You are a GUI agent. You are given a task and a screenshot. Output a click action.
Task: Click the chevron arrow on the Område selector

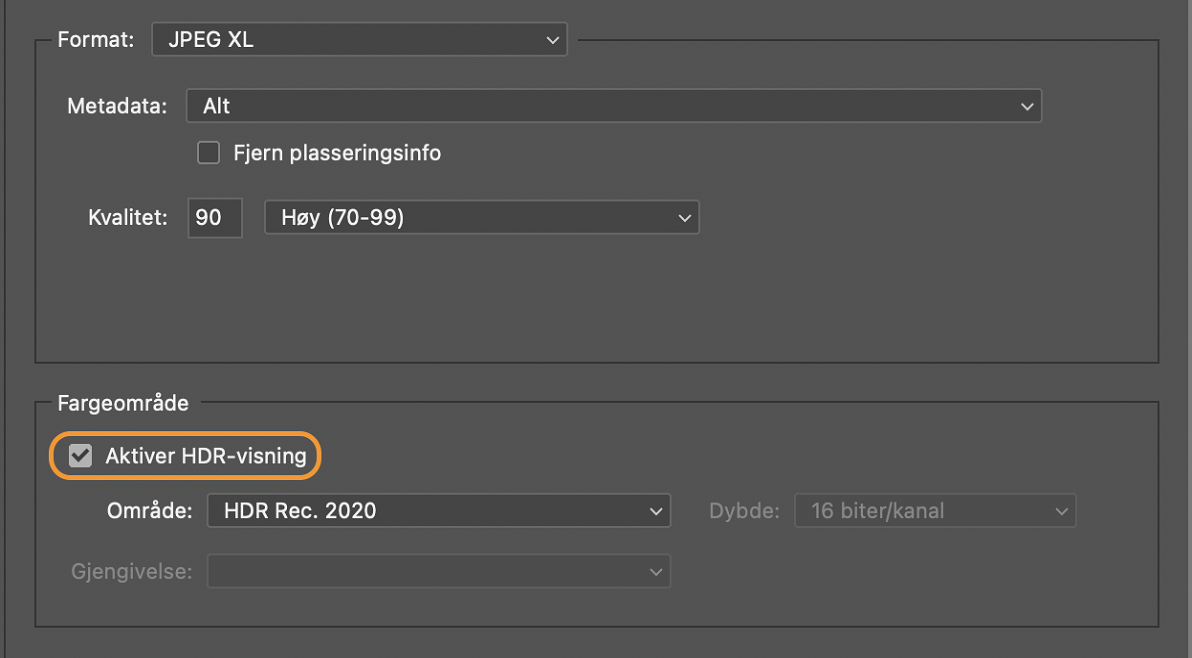click(x=657, y=510)
